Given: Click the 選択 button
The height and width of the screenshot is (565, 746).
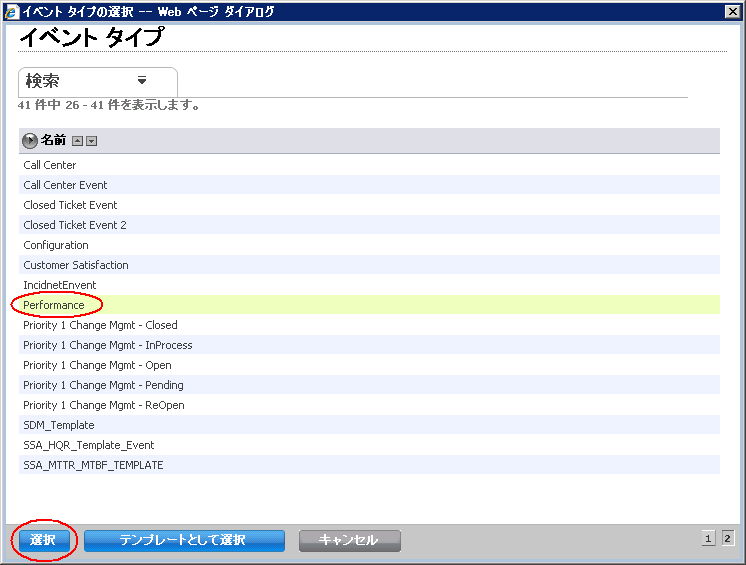Looking at the screenshot, I should tap(43, 540).
